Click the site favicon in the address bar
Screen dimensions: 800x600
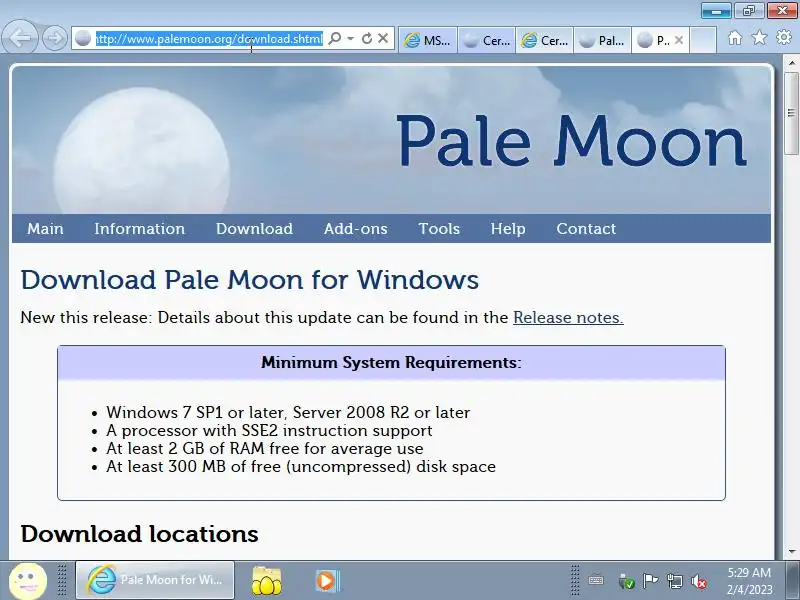83,38
